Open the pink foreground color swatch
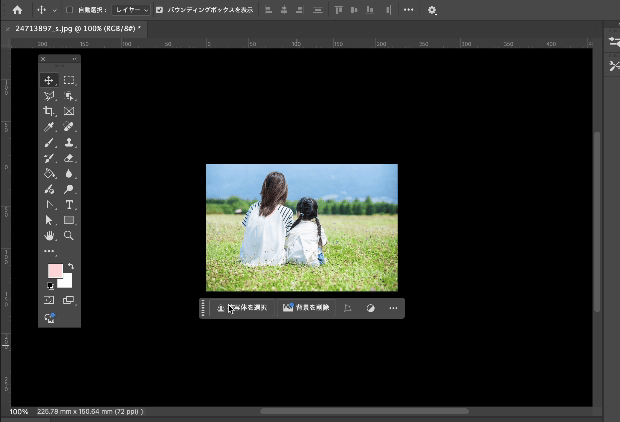 click(x=54, y=271)
